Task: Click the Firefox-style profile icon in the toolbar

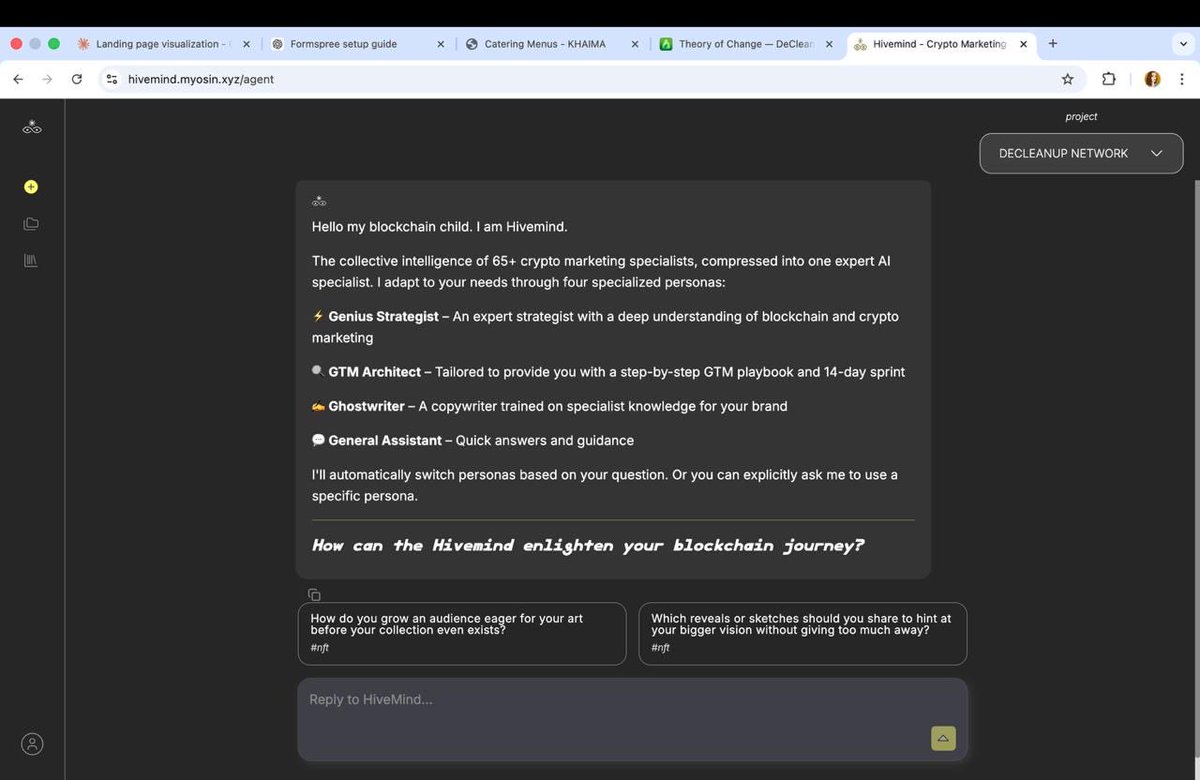Action: coord(1152,78)
